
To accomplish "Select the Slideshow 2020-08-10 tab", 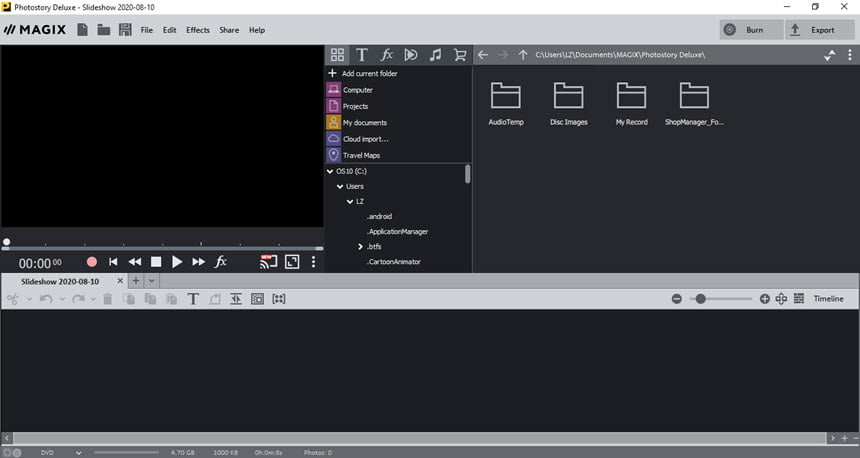I will pos(60,281).
